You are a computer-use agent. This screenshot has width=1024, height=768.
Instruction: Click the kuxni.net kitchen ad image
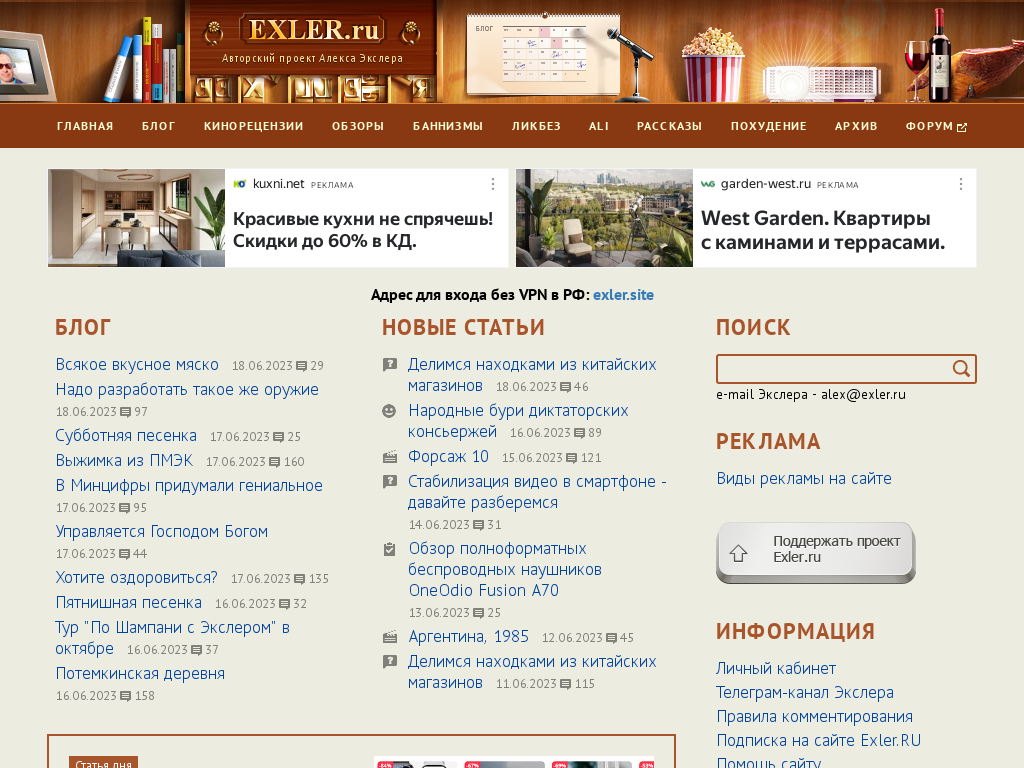136,218
